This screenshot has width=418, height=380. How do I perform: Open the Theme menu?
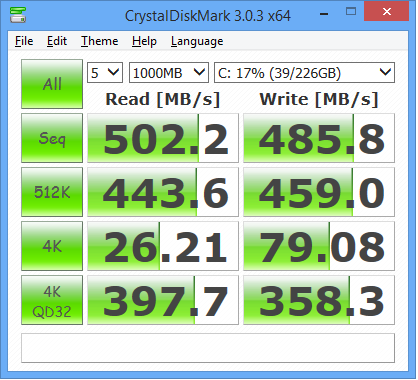click(99, 41)
